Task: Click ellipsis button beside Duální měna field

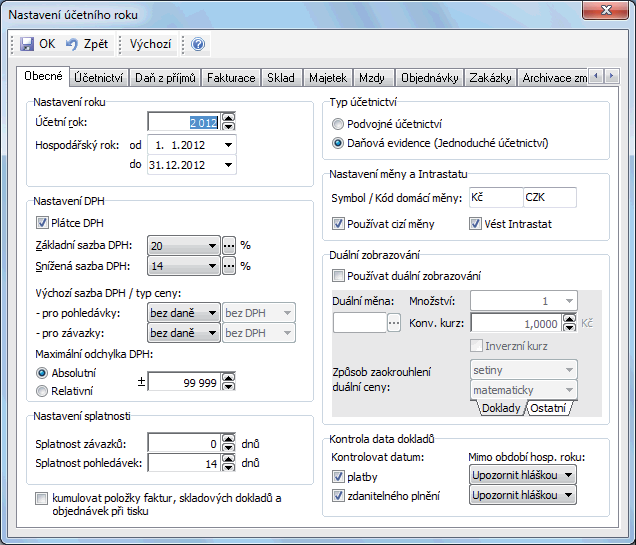Action: (394, 322)
